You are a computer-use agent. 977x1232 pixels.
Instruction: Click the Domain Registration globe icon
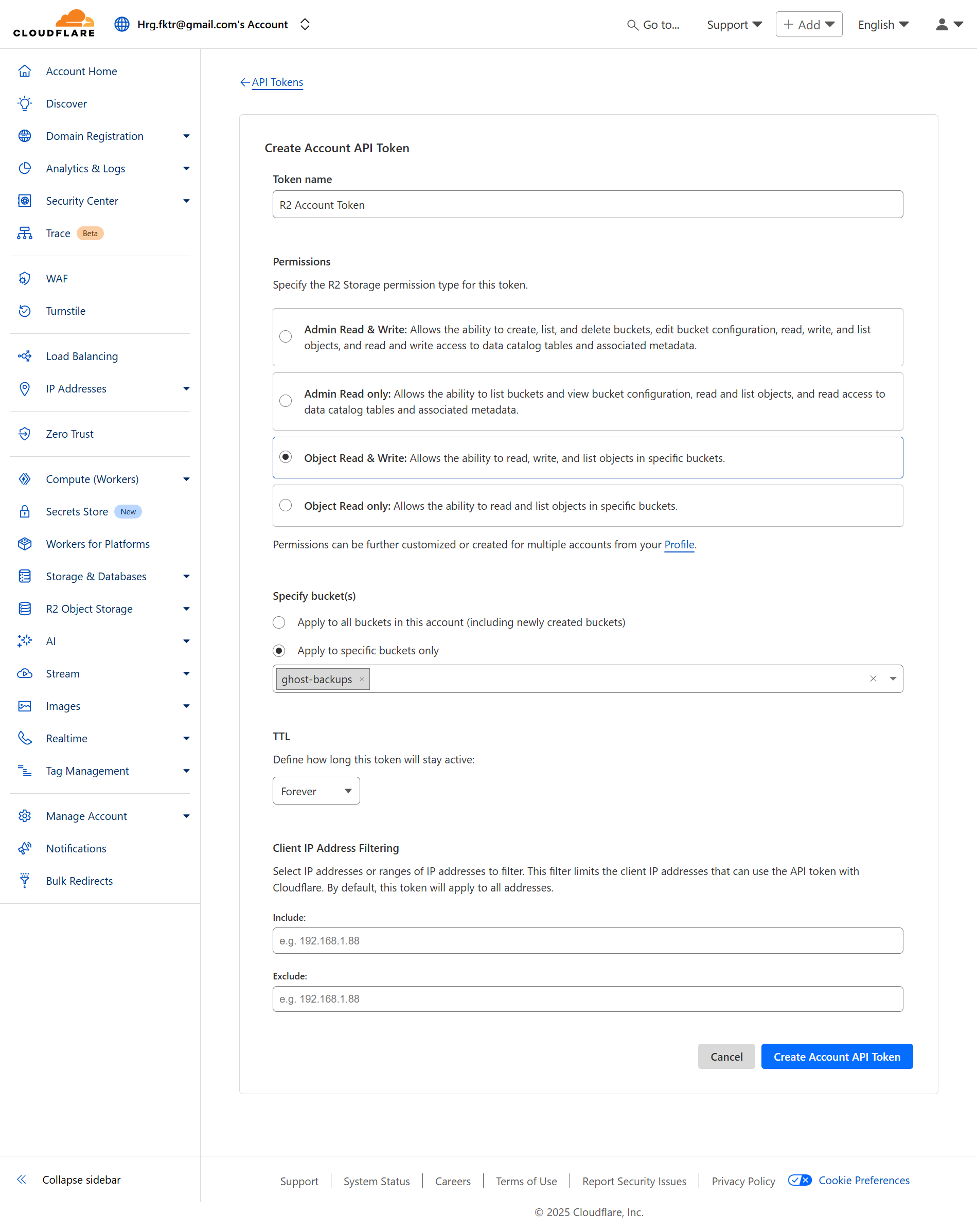tap(25, 136)
